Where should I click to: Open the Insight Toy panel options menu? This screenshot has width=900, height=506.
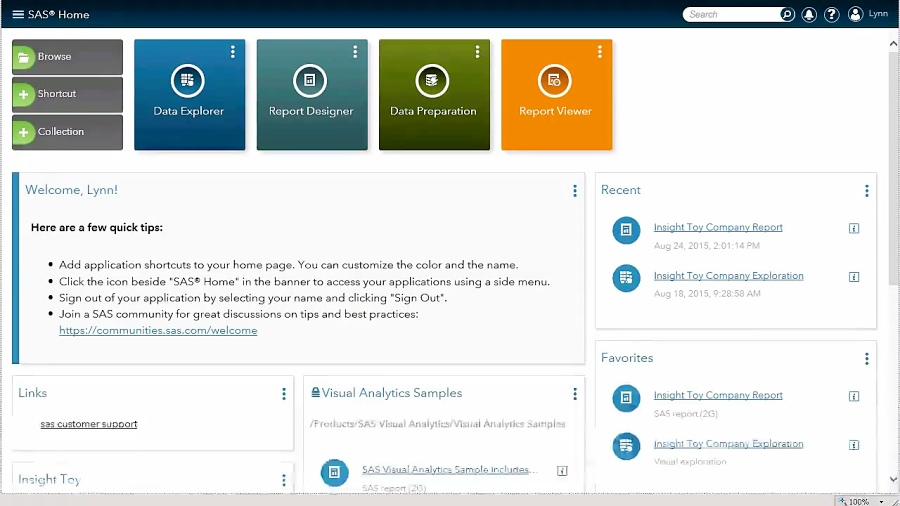tap(284, 480)
